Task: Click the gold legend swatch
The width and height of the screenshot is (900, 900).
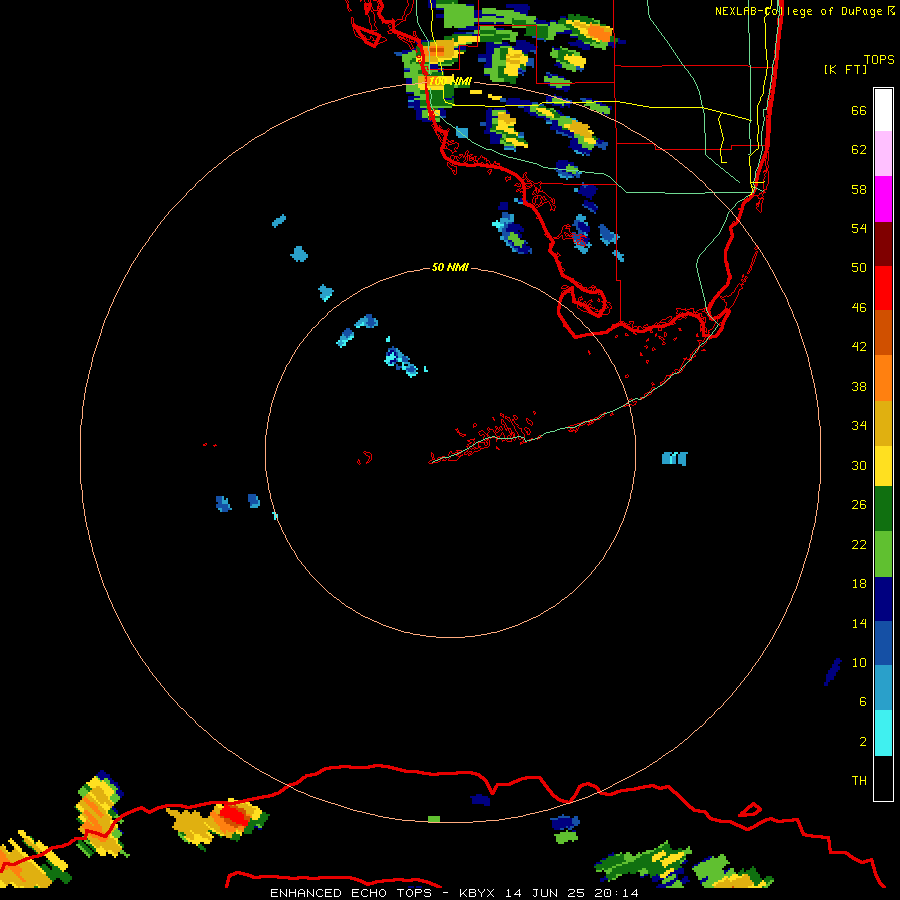Action: point(883,423)
